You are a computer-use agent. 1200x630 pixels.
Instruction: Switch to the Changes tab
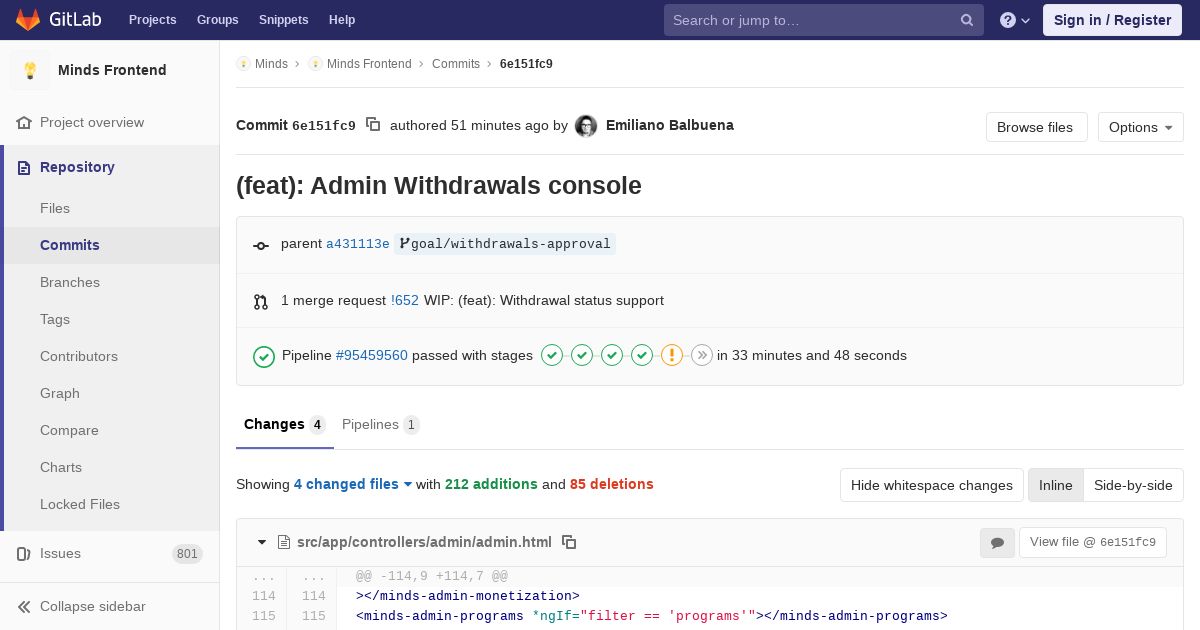coord(284,425)
